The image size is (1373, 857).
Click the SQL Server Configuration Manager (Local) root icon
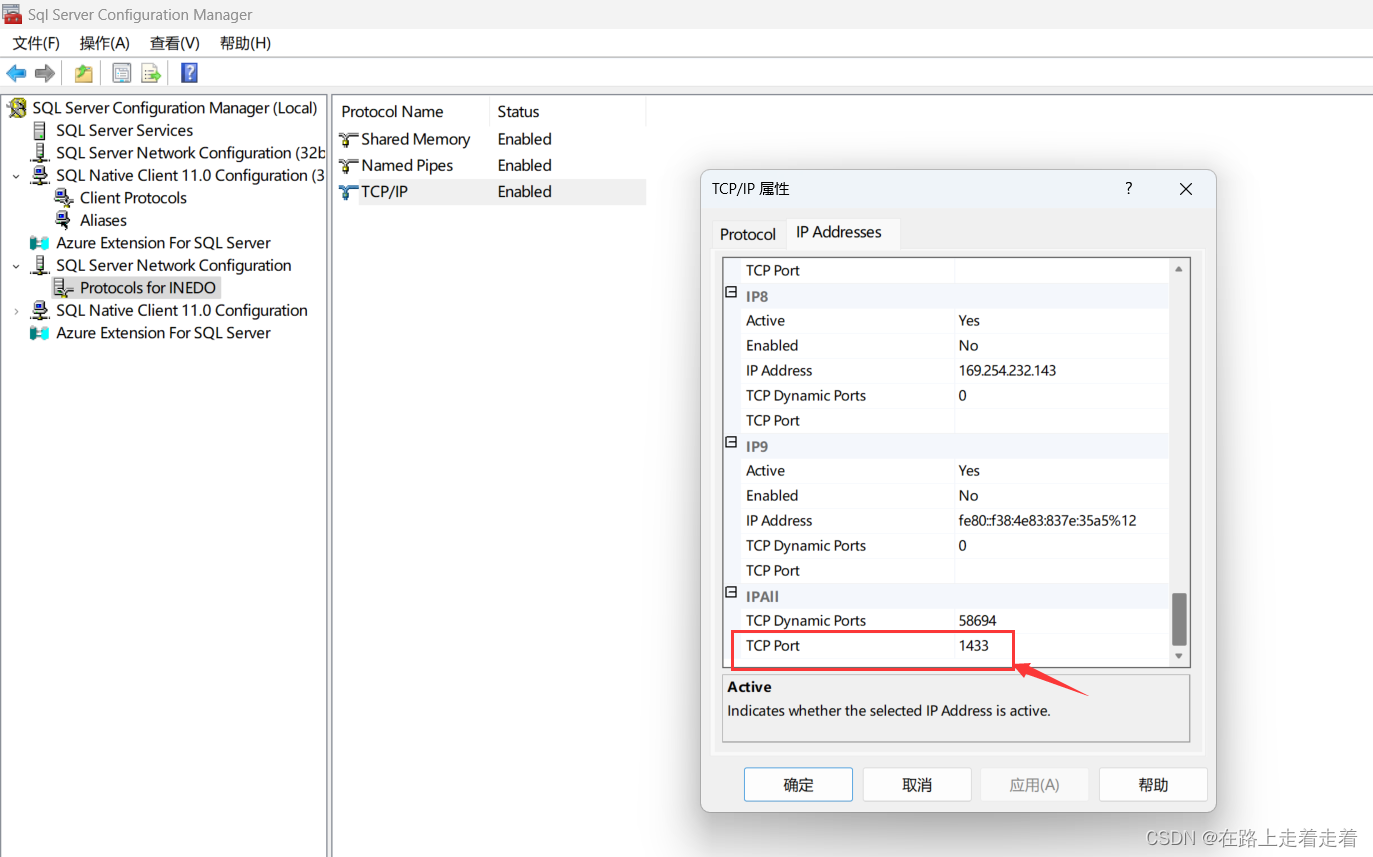pyautogui.click(x=18, y=108)
